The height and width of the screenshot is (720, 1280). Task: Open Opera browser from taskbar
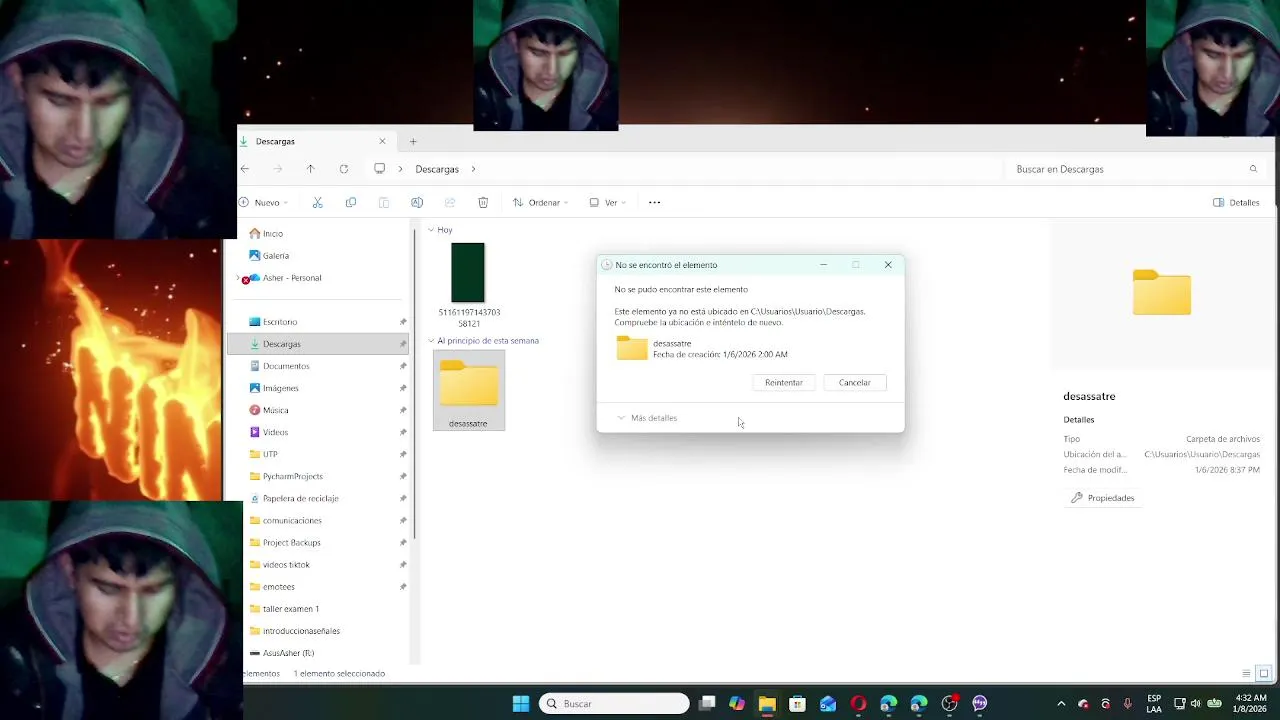click(x=858, y=703)
